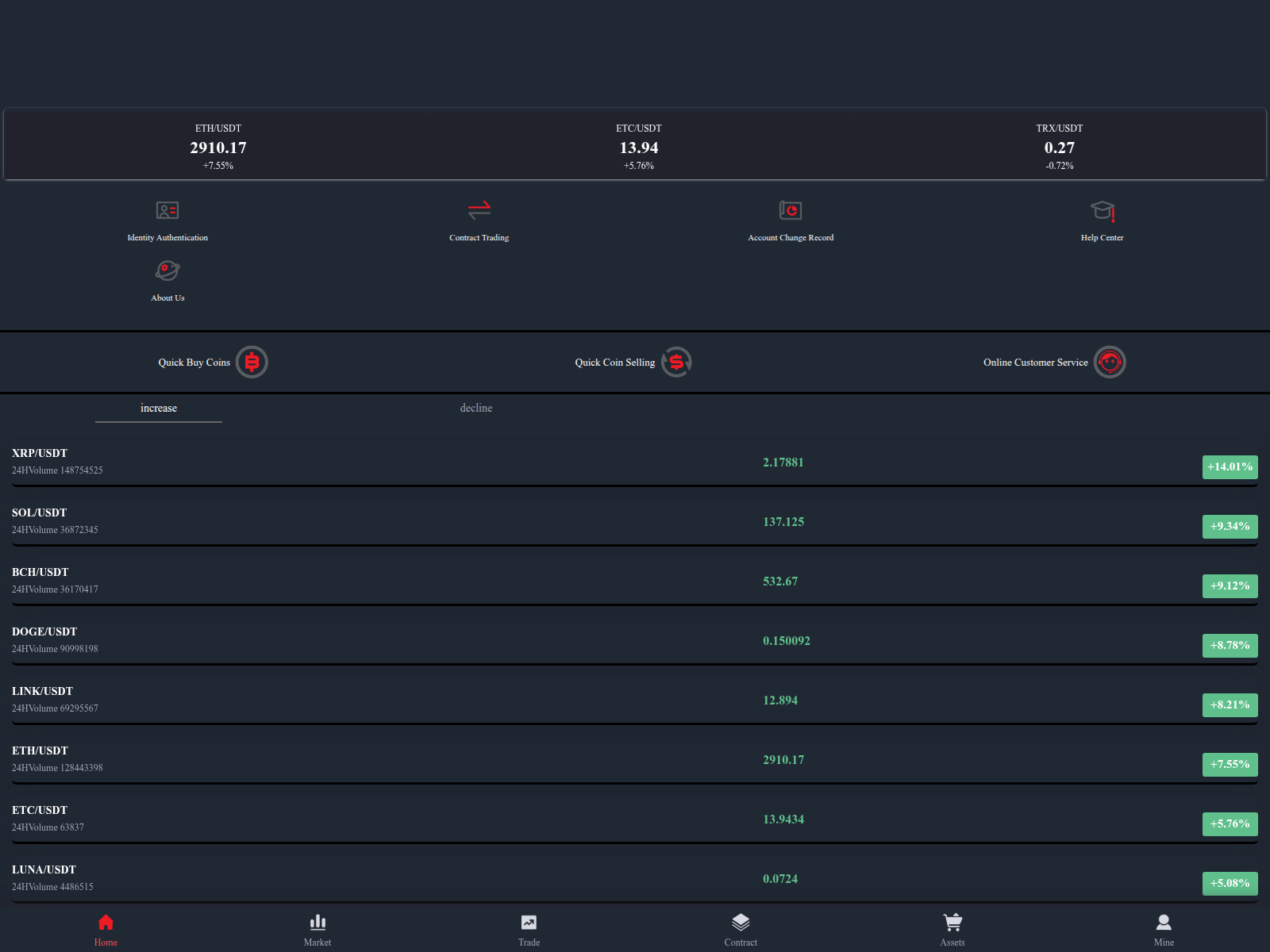Screen dimensions: 1270x952
Task: Open the Help Center icon
Action: (x=1102, y=210)
